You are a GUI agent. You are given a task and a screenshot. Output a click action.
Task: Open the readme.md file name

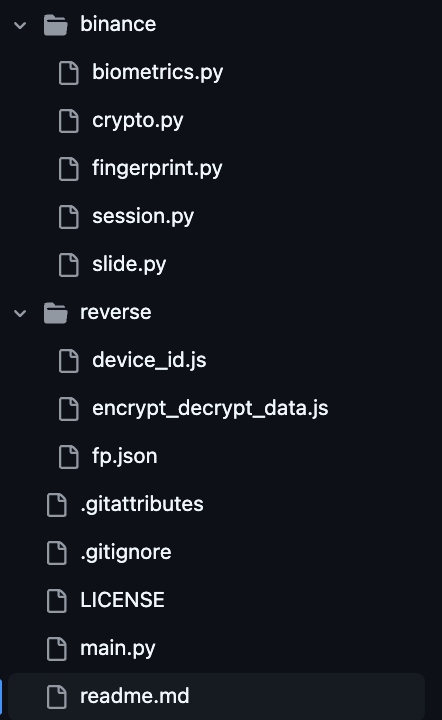(x=134, y=696)
